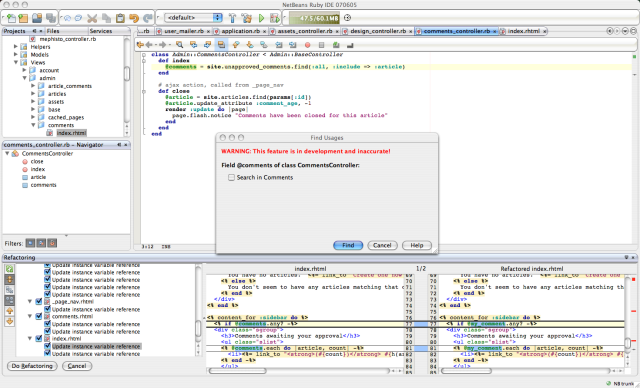Click the memory usage meter 47.5/60.1MB
This screenshot has height=388, width=640.
click(x=315, y=18)
